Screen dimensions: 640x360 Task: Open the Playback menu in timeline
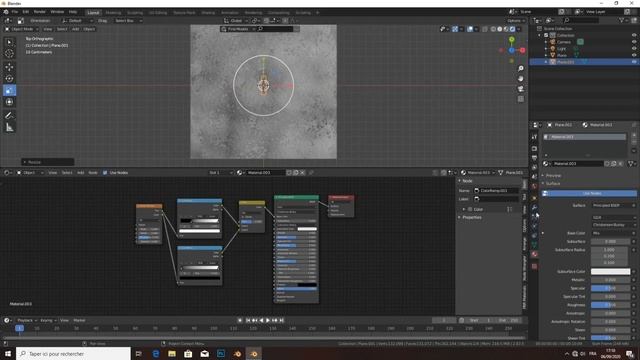(x=27, y=320)
